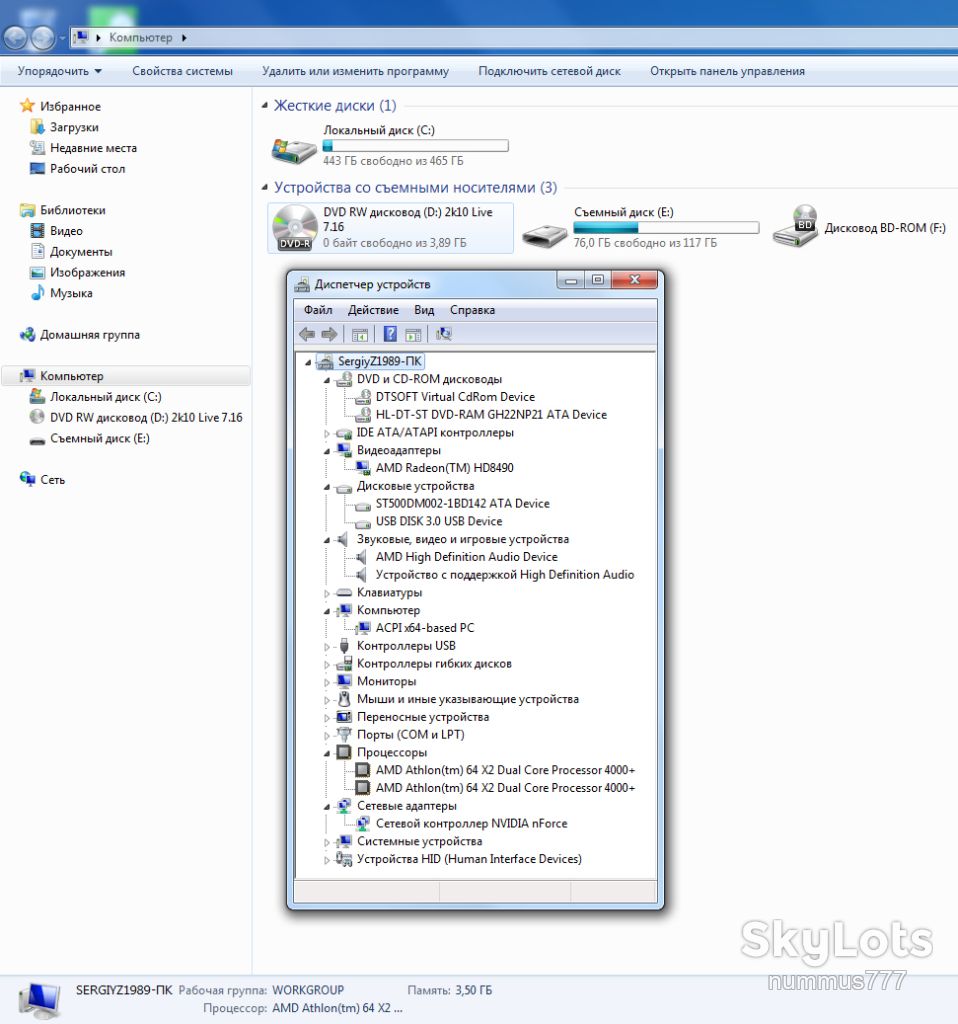This screenshot has height=1024, width=958.
Task: Open the Файл menu in Device Manager
Action: click(318, 310)
